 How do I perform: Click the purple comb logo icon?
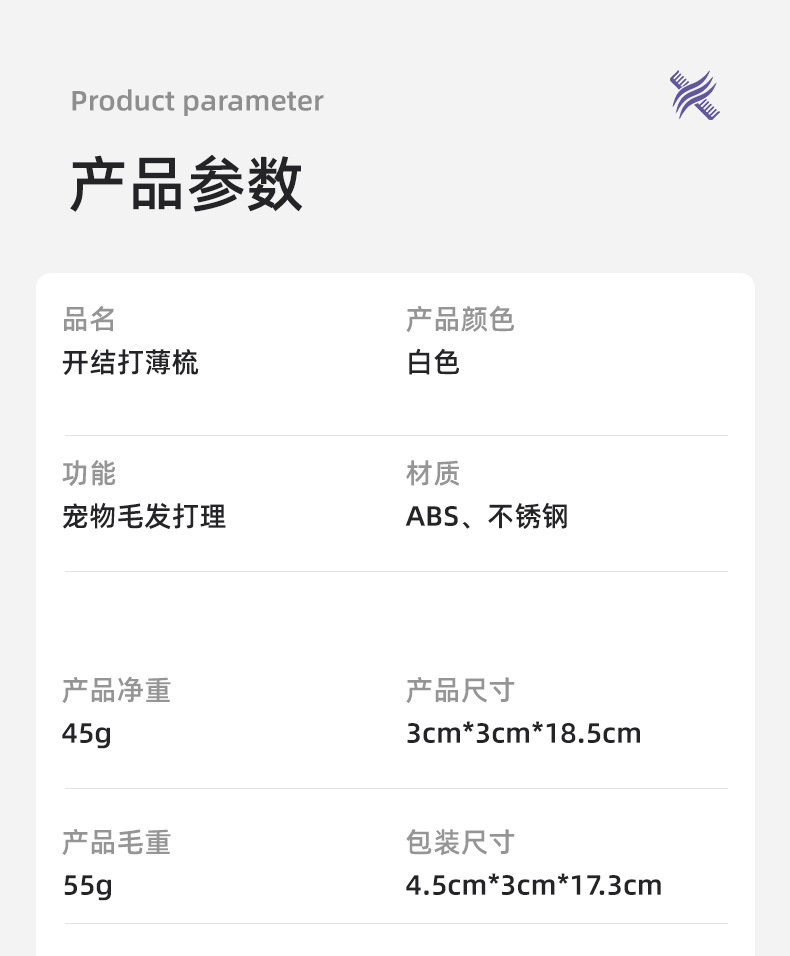pyautogui.click(x=695, y=96)
